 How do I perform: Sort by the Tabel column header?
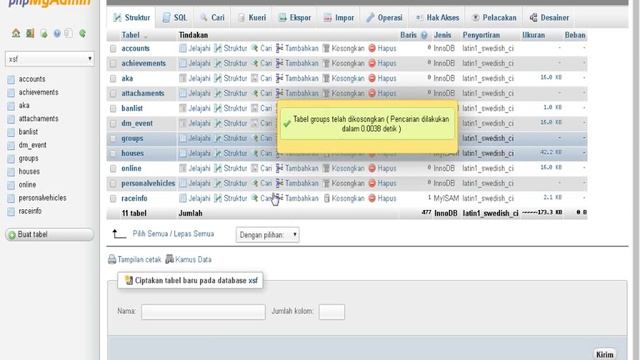pos(131,35)
